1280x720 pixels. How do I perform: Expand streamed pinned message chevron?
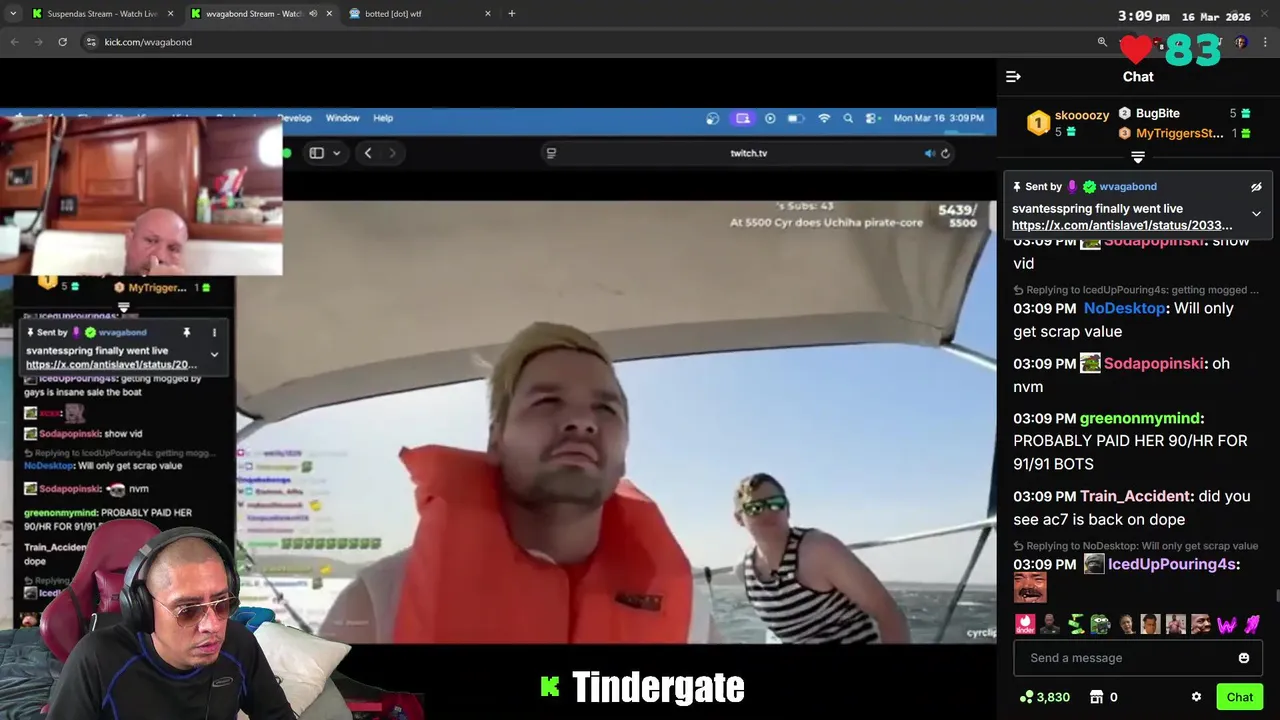[x=214, y=354]
